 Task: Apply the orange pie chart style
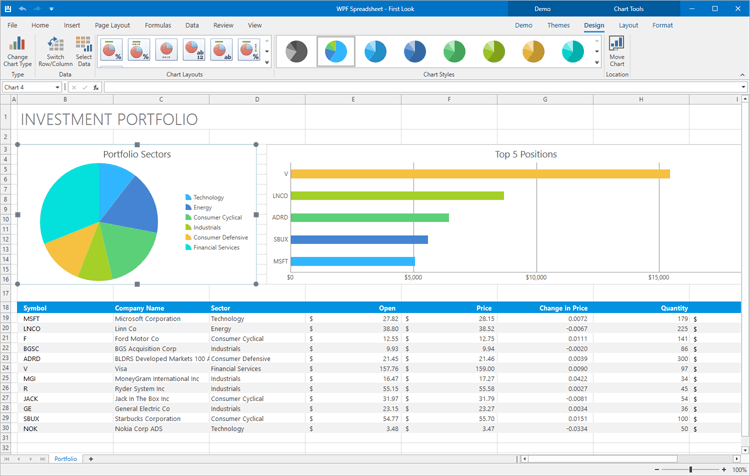point(533,51)
